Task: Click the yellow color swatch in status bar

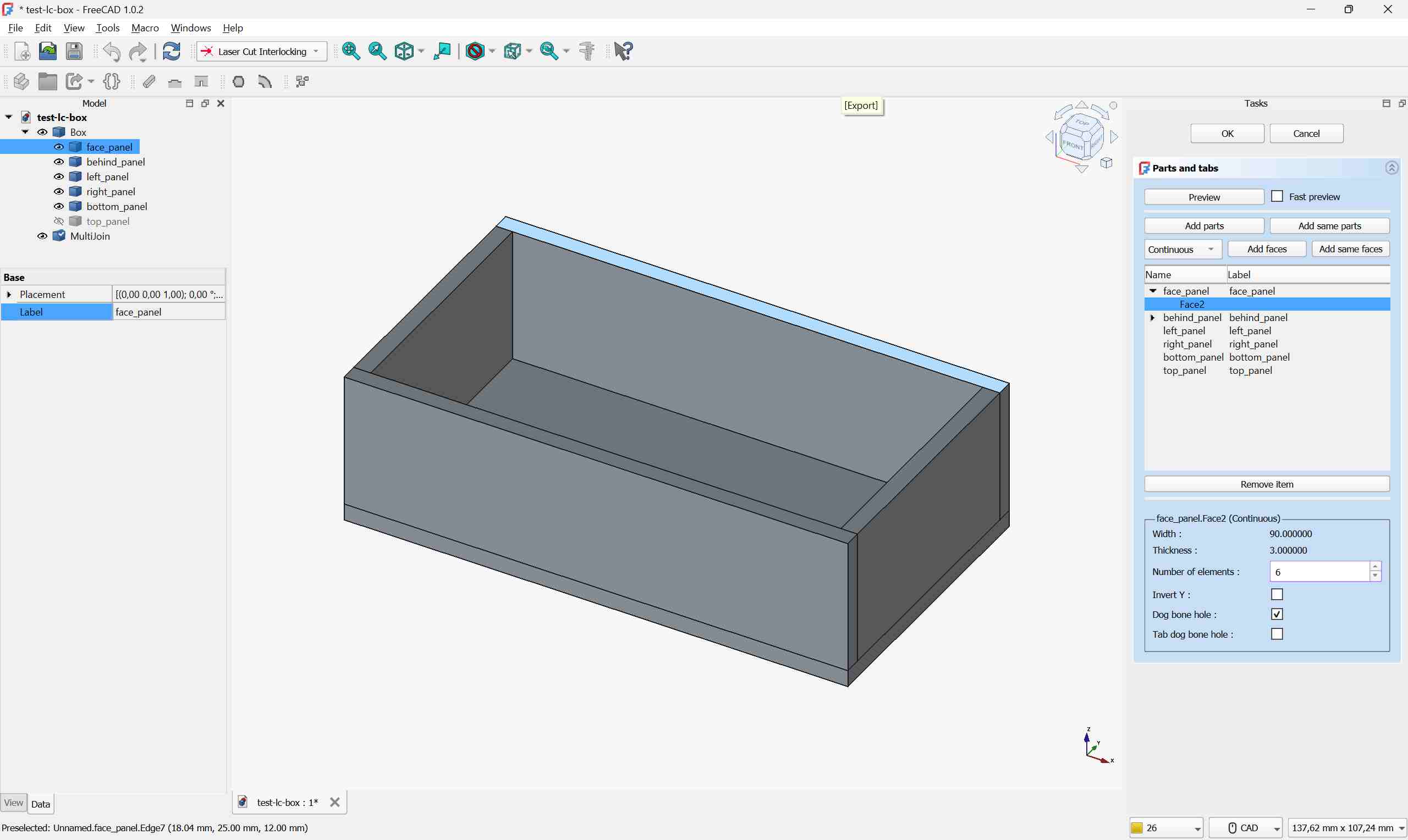Action: point(1137,827)
